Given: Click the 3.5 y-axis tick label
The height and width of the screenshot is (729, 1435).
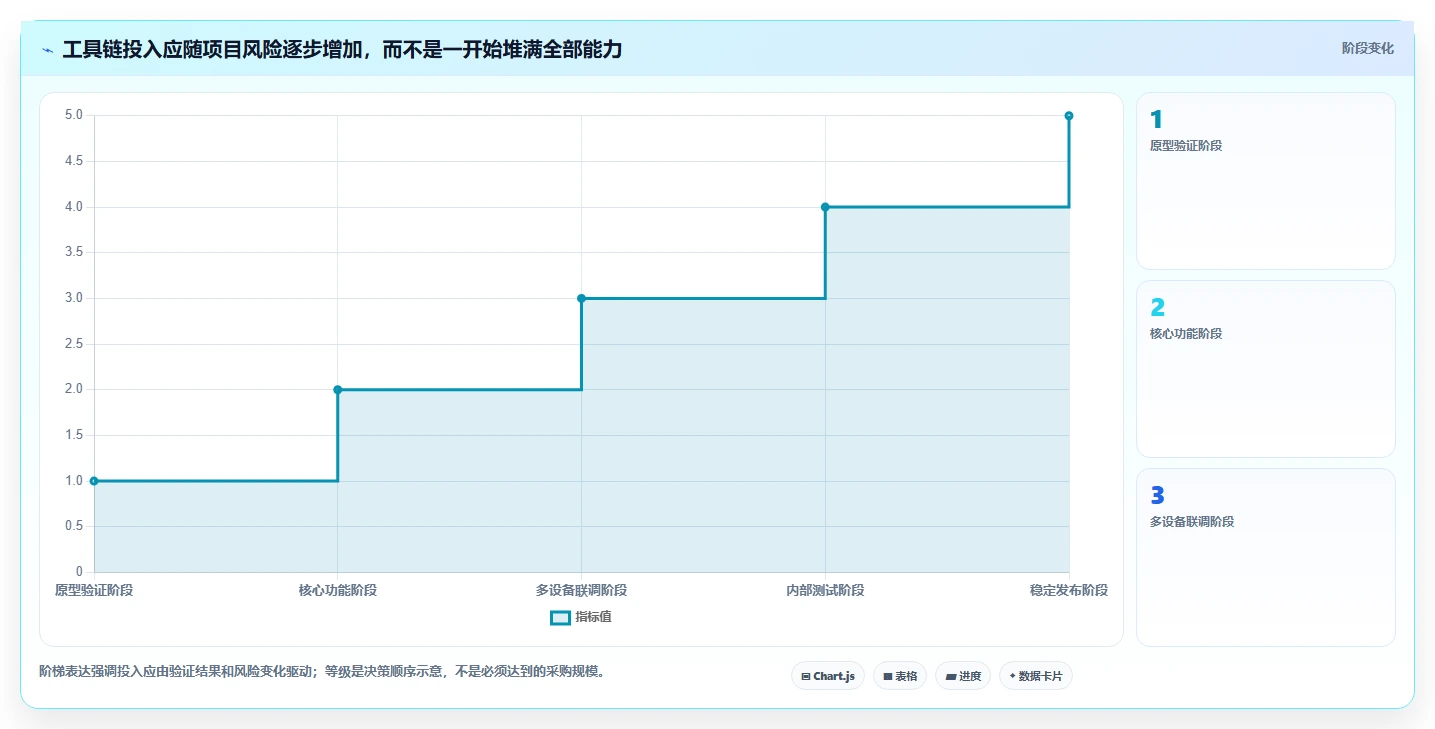Looking at the screenshot, I should [x=74, y=252].
